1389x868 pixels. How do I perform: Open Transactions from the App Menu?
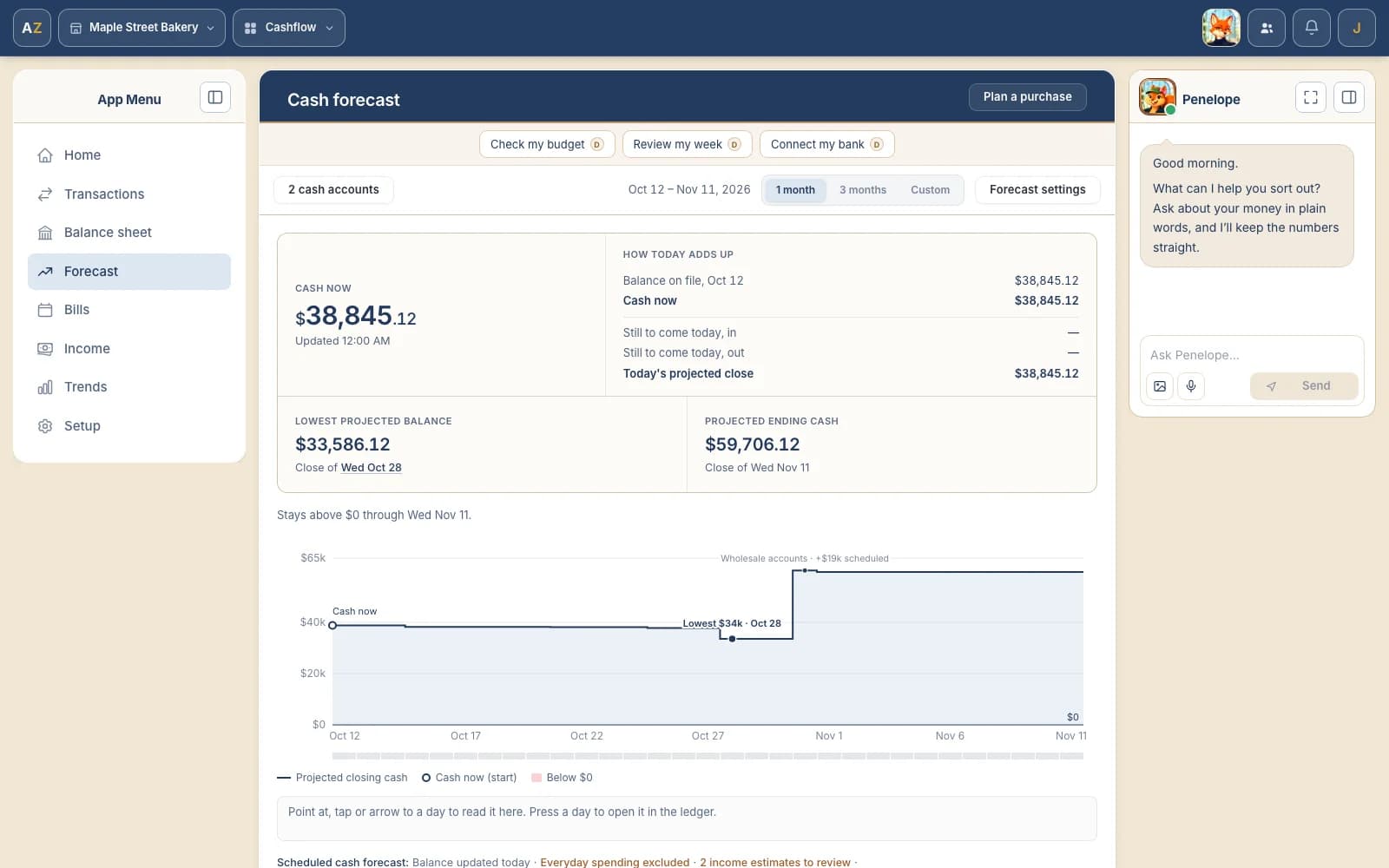(x=129, y=194)
